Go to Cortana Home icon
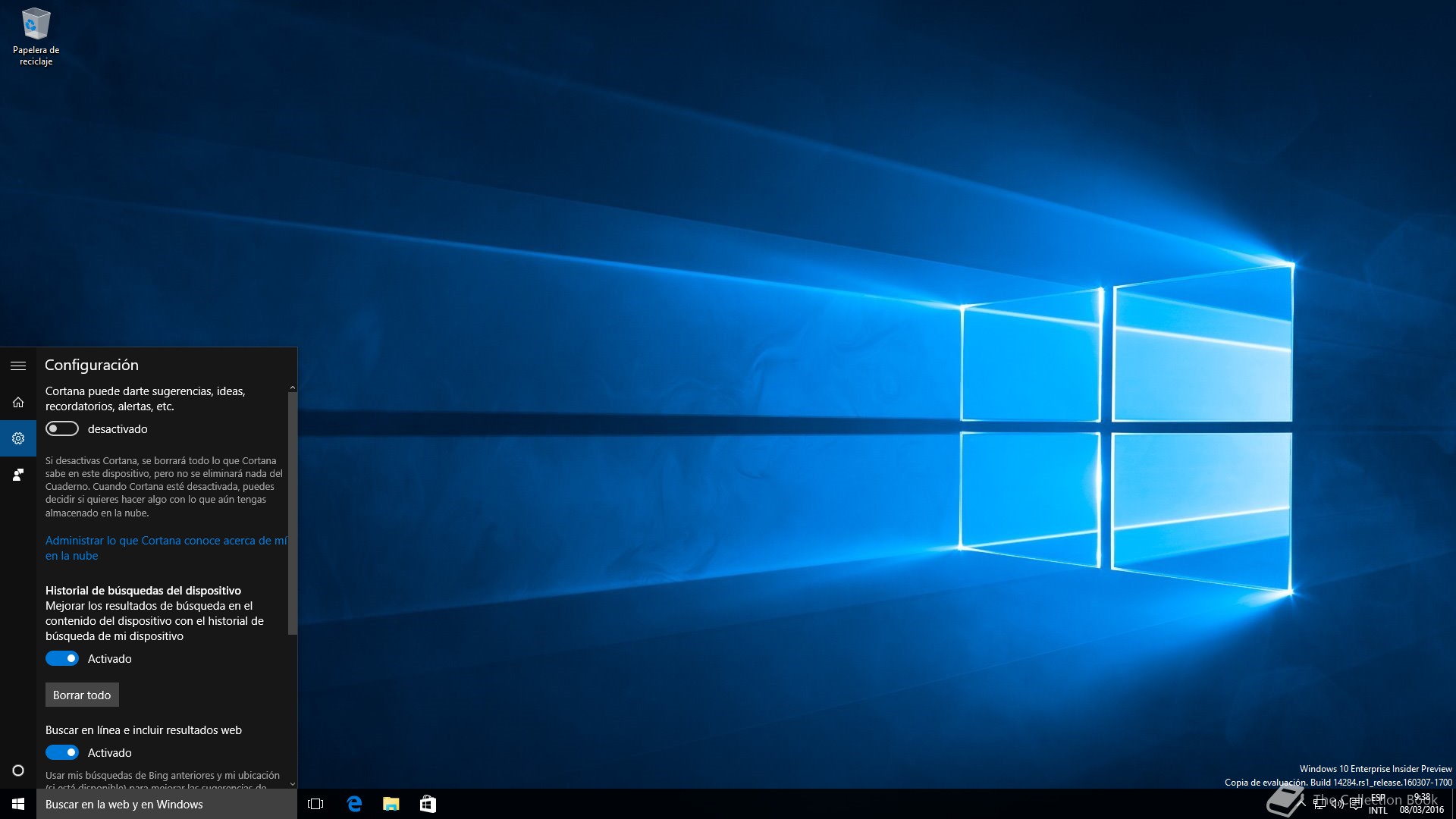The height and width of the screenshot is (819, 1456). (18, 402)
